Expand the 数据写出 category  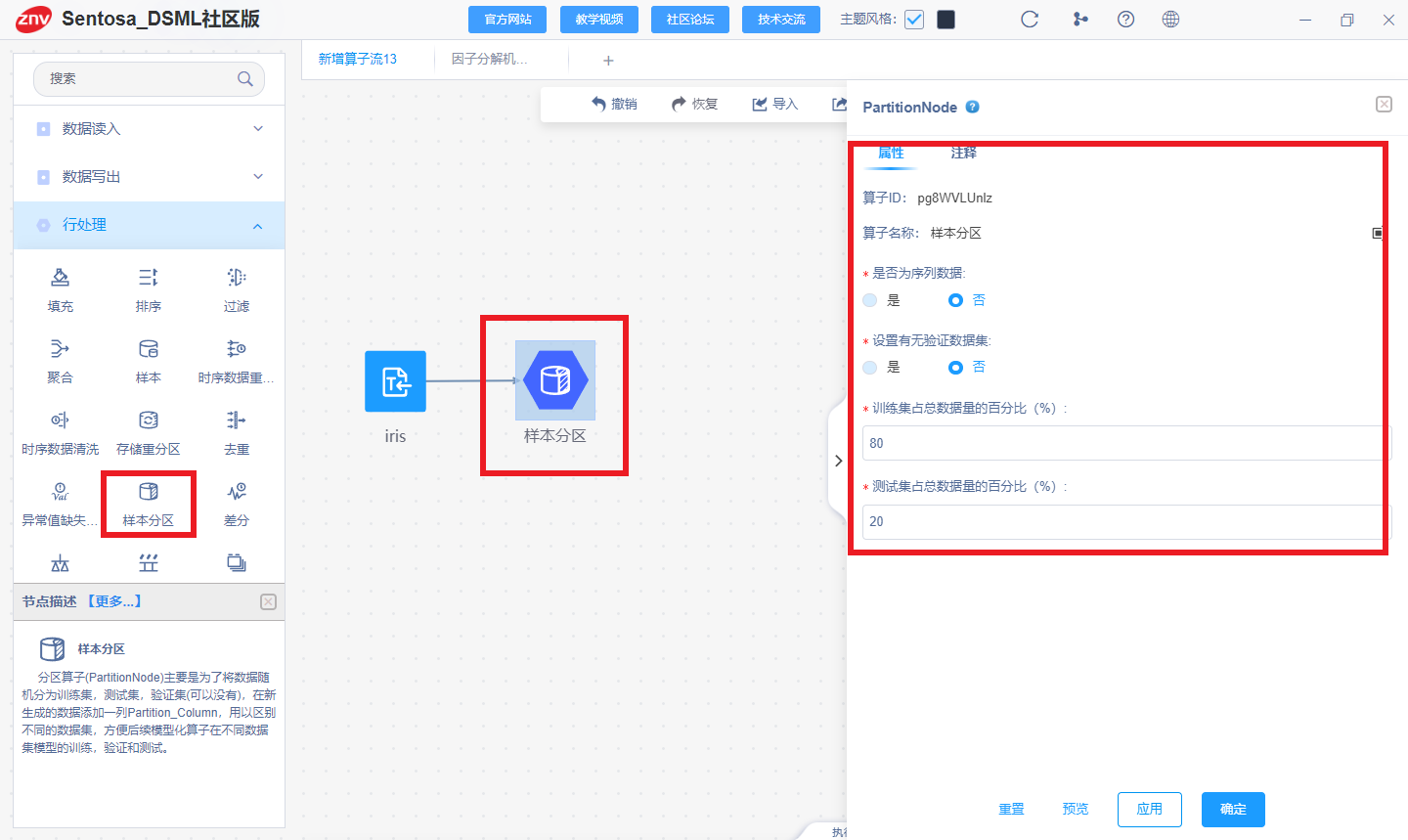(150, 177)
